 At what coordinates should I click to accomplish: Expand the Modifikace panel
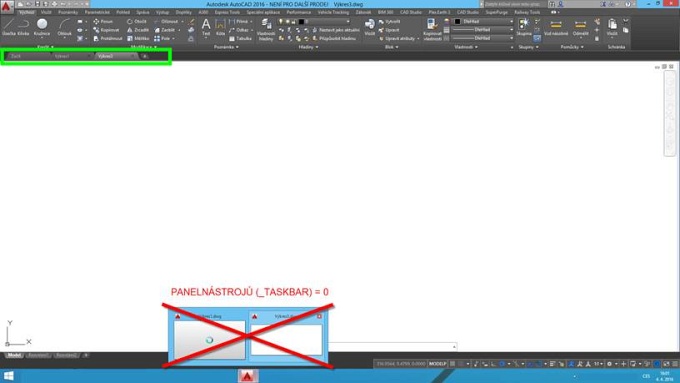(144, 47)
